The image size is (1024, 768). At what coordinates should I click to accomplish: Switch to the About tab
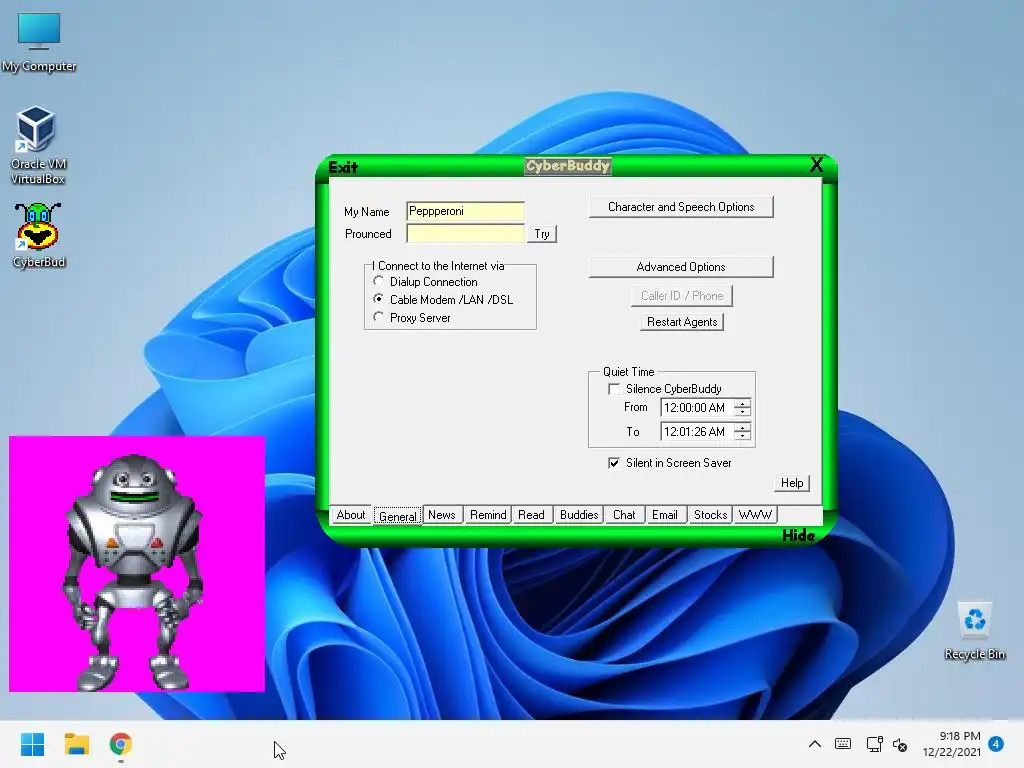click(351, 515)
